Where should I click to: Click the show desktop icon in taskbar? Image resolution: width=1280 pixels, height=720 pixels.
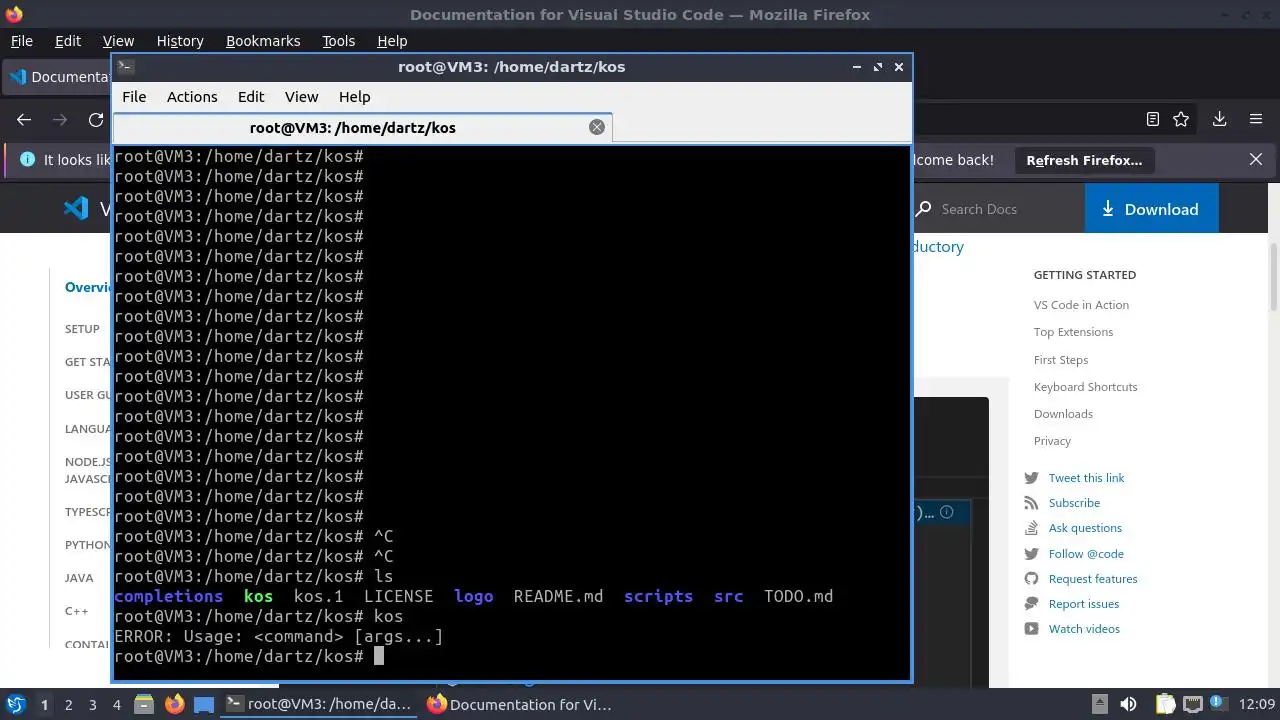point(204,704)
